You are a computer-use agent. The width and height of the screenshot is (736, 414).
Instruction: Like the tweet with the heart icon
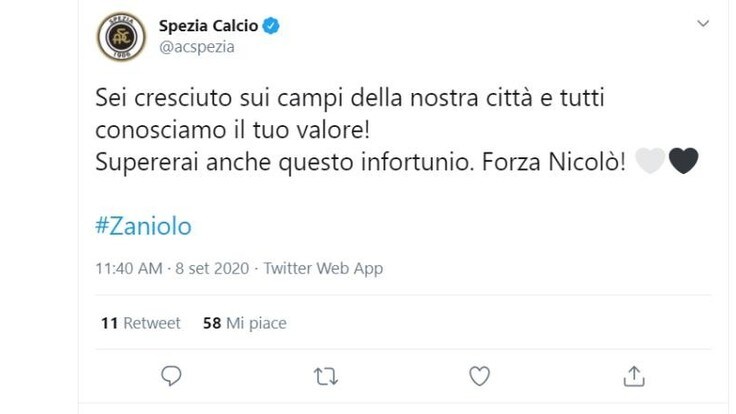[480, 376]
